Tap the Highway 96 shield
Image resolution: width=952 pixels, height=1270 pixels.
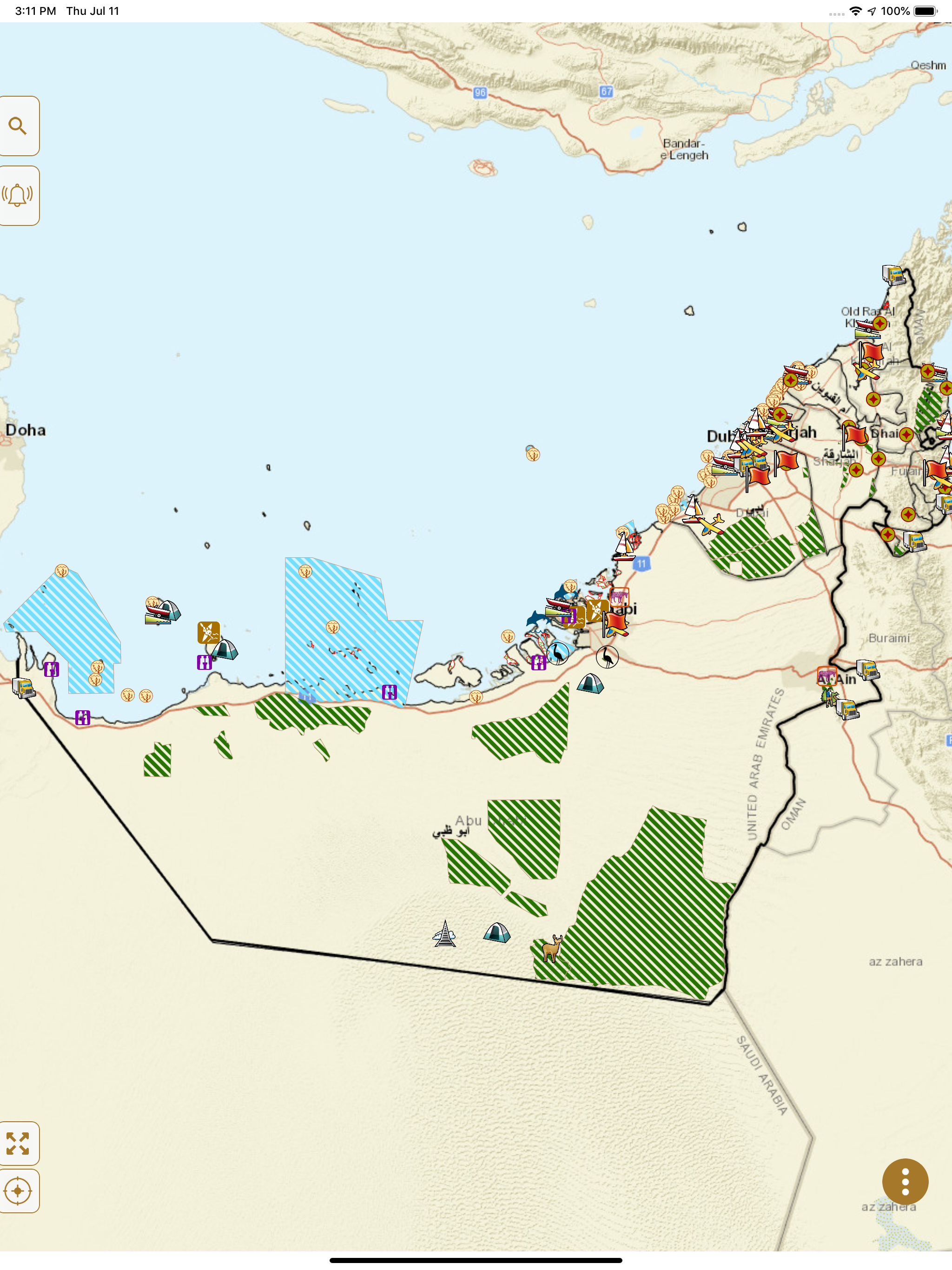(x=480, y=93)
